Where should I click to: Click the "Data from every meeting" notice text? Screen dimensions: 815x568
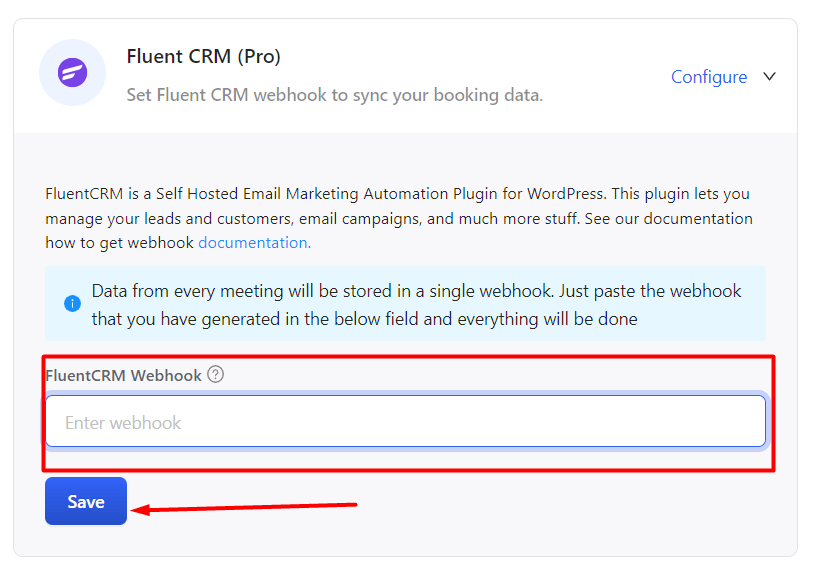click(x=416, y=305)
